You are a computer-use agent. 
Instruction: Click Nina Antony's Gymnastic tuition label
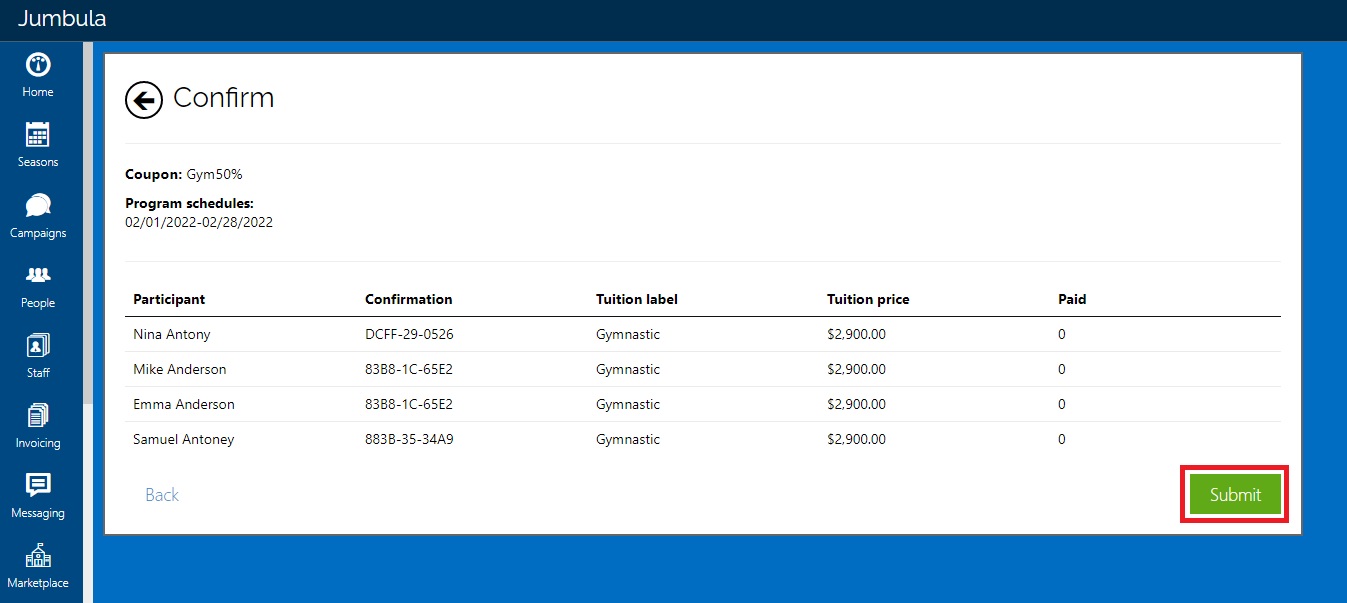tap(628, 334)
